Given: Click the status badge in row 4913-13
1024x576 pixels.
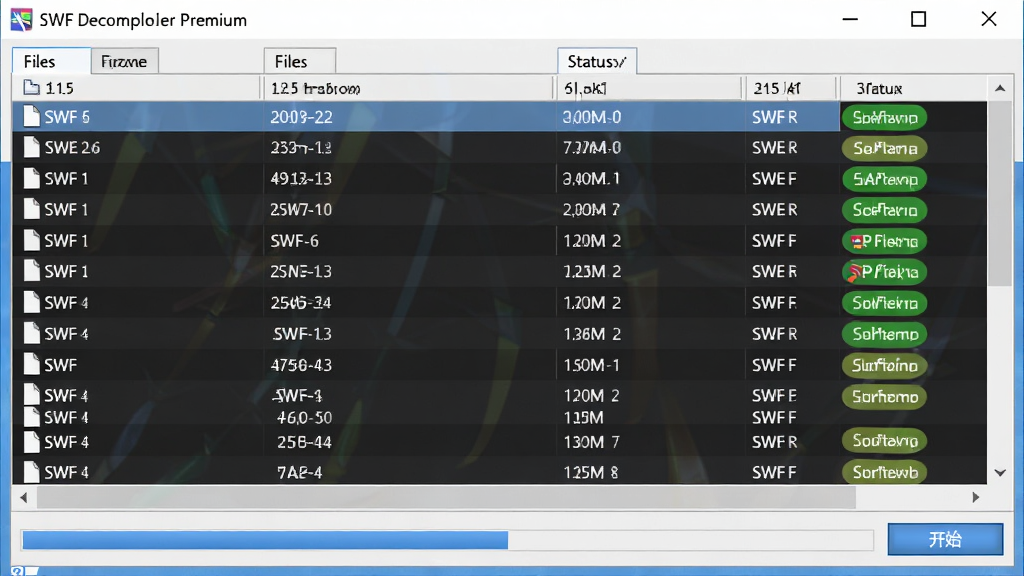Looking at the screenshot, I should click(x=884, y=179).
